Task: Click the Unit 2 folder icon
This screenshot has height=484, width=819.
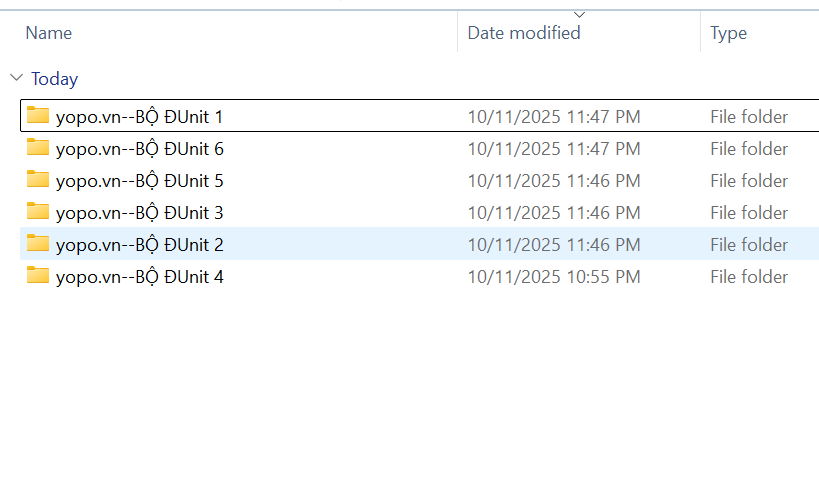Action: pos(38,244)
